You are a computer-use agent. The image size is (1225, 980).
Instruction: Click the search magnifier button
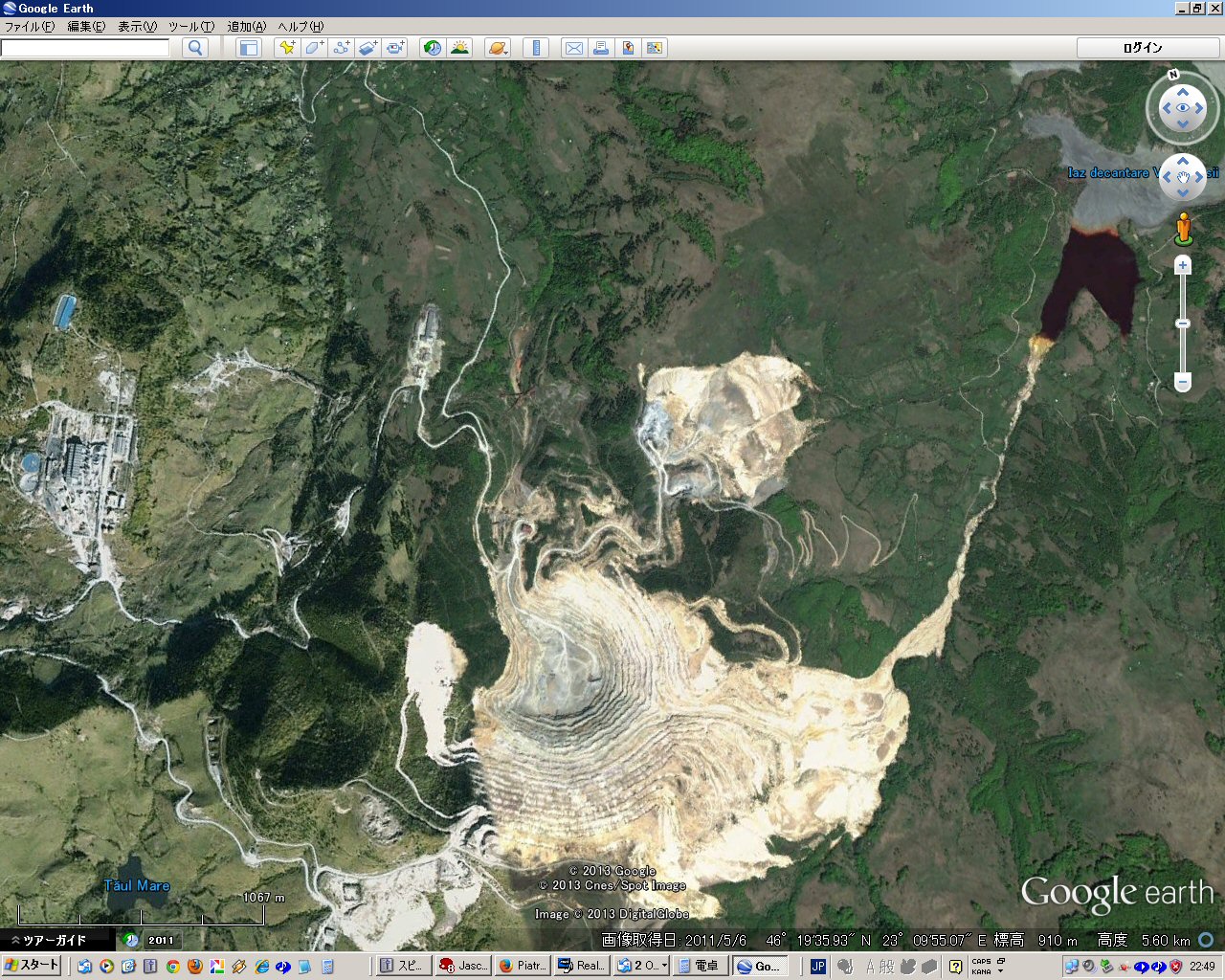coord(195,48)
